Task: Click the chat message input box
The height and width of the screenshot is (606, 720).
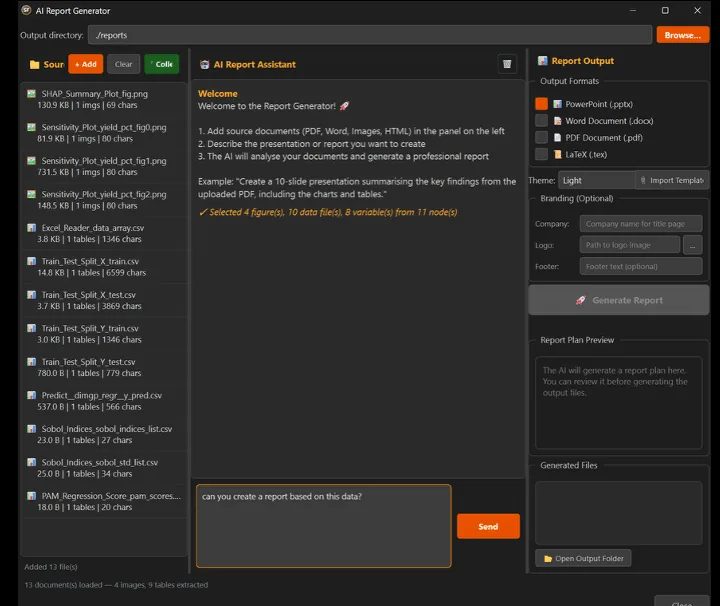Action: pos(324,526)
